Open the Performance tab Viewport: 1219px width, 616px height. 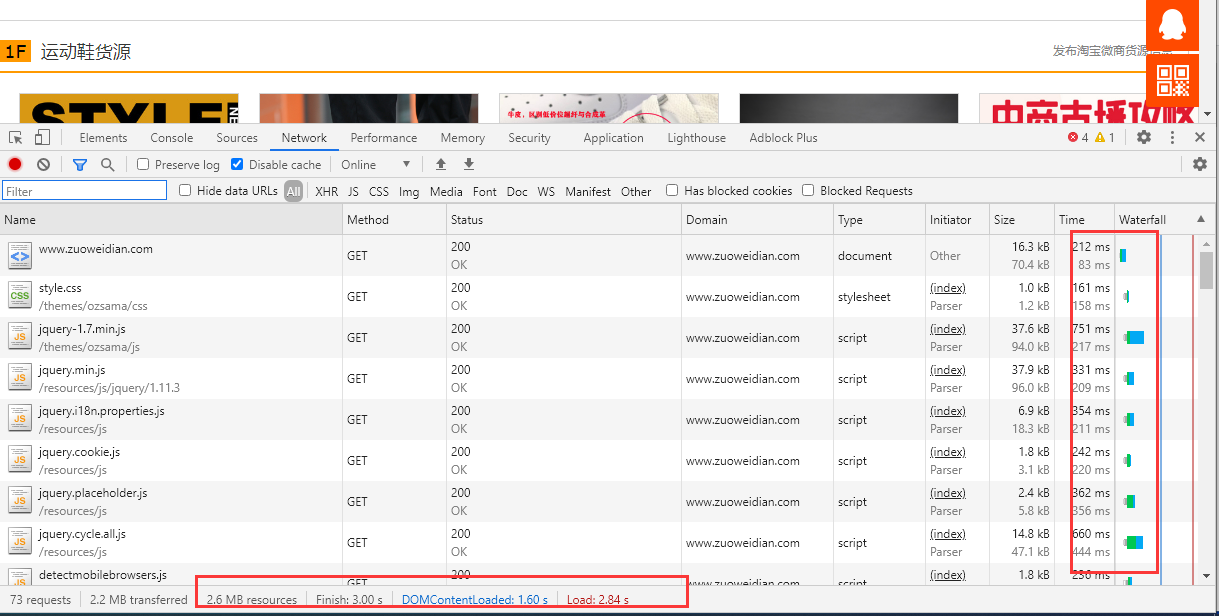point(383,138)
